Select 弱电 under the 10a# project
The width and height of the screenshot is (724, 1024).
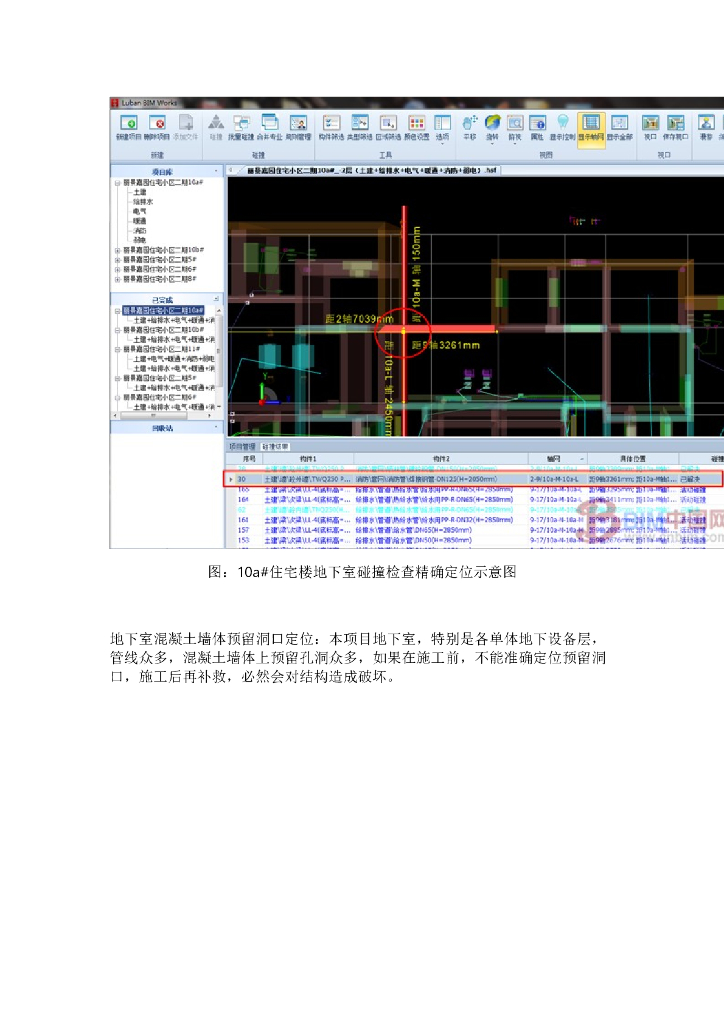(140, 240)
